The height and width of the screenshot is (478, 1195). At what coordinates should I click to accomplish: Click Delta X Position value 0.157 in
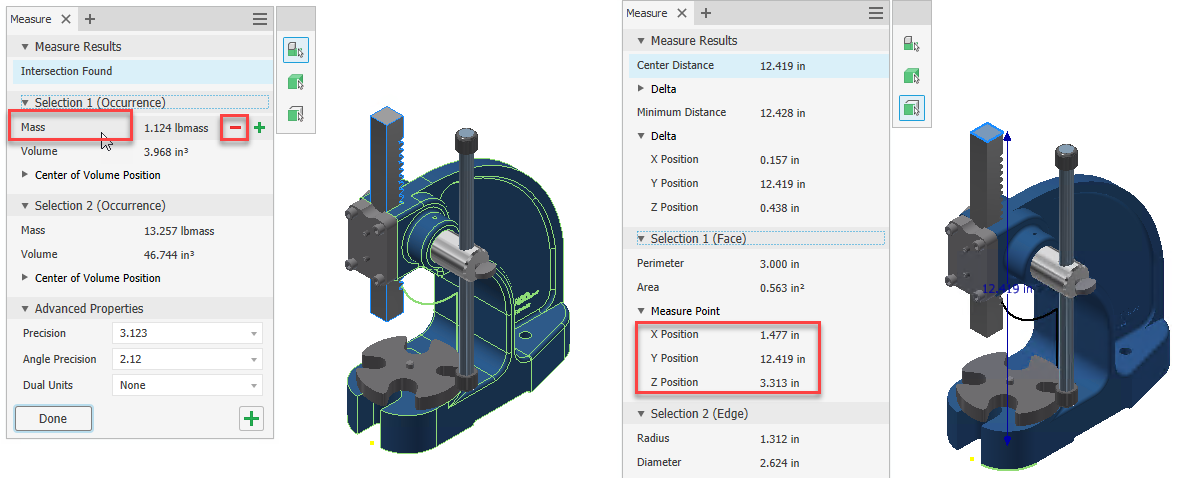(780, 160)
